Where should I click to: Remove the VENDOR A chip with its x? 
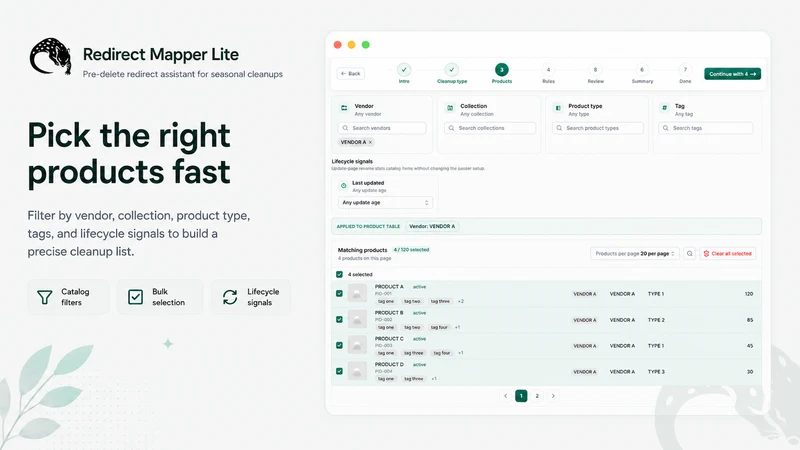pyautogui.click(x=370, y=142)
